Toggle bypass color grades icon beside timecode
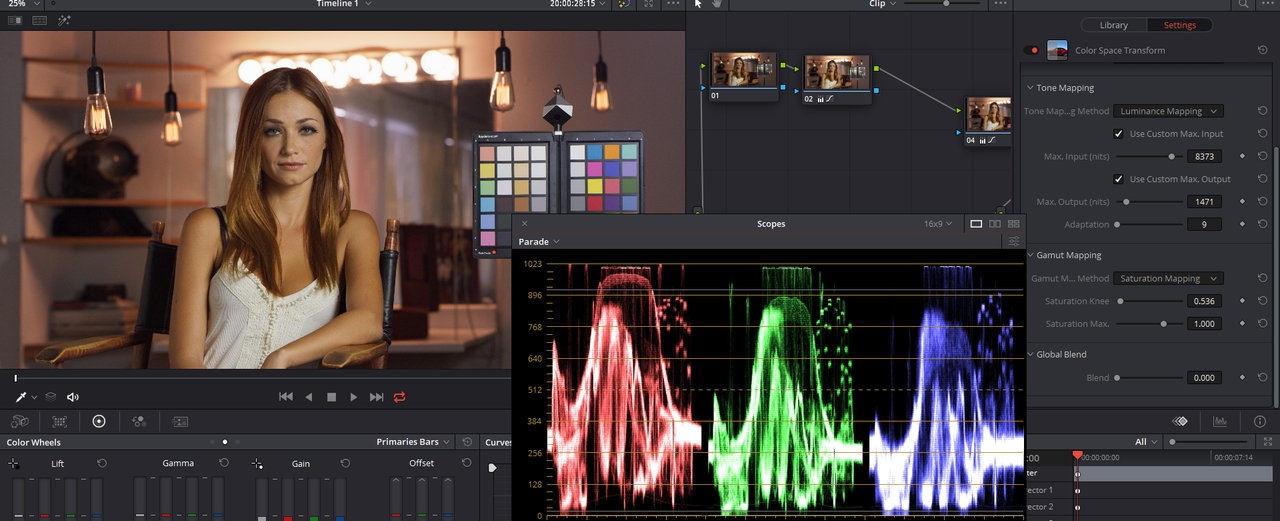The height and width of the screenshot is (521, 1280). pos(625,4)
